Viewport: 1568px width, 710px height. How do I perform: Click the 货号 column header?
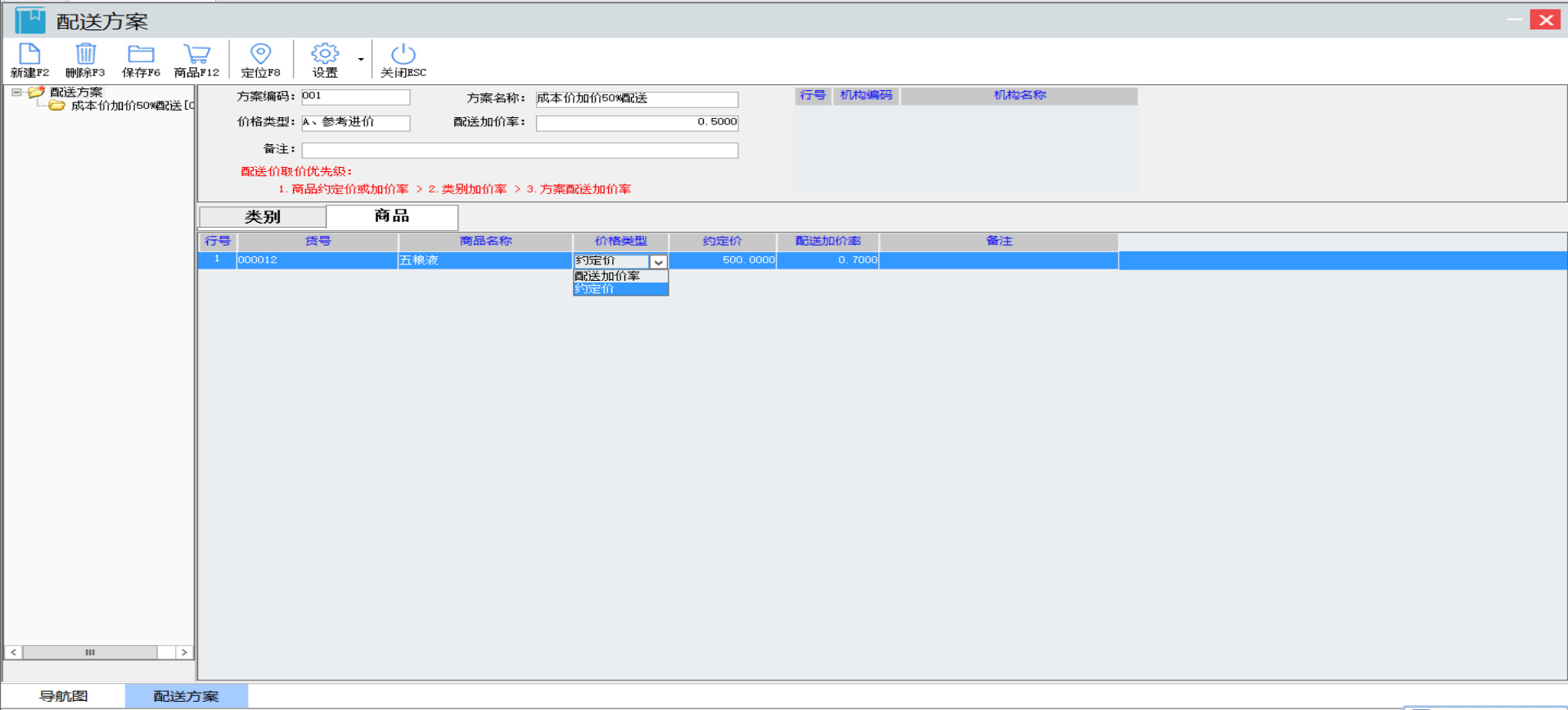pos(318,242)
